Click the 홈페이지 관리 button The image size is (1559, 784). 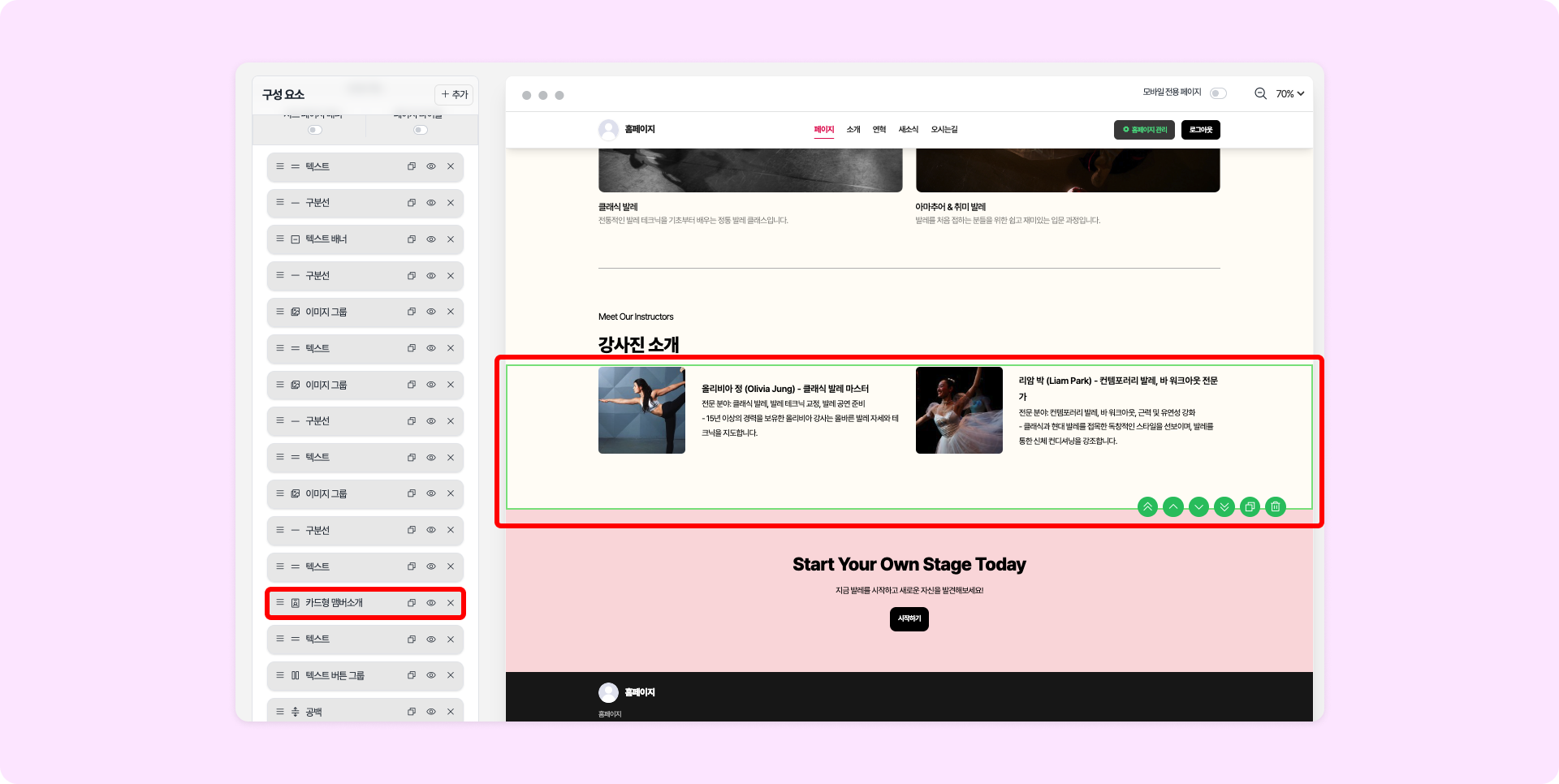tap(1144, 130)
